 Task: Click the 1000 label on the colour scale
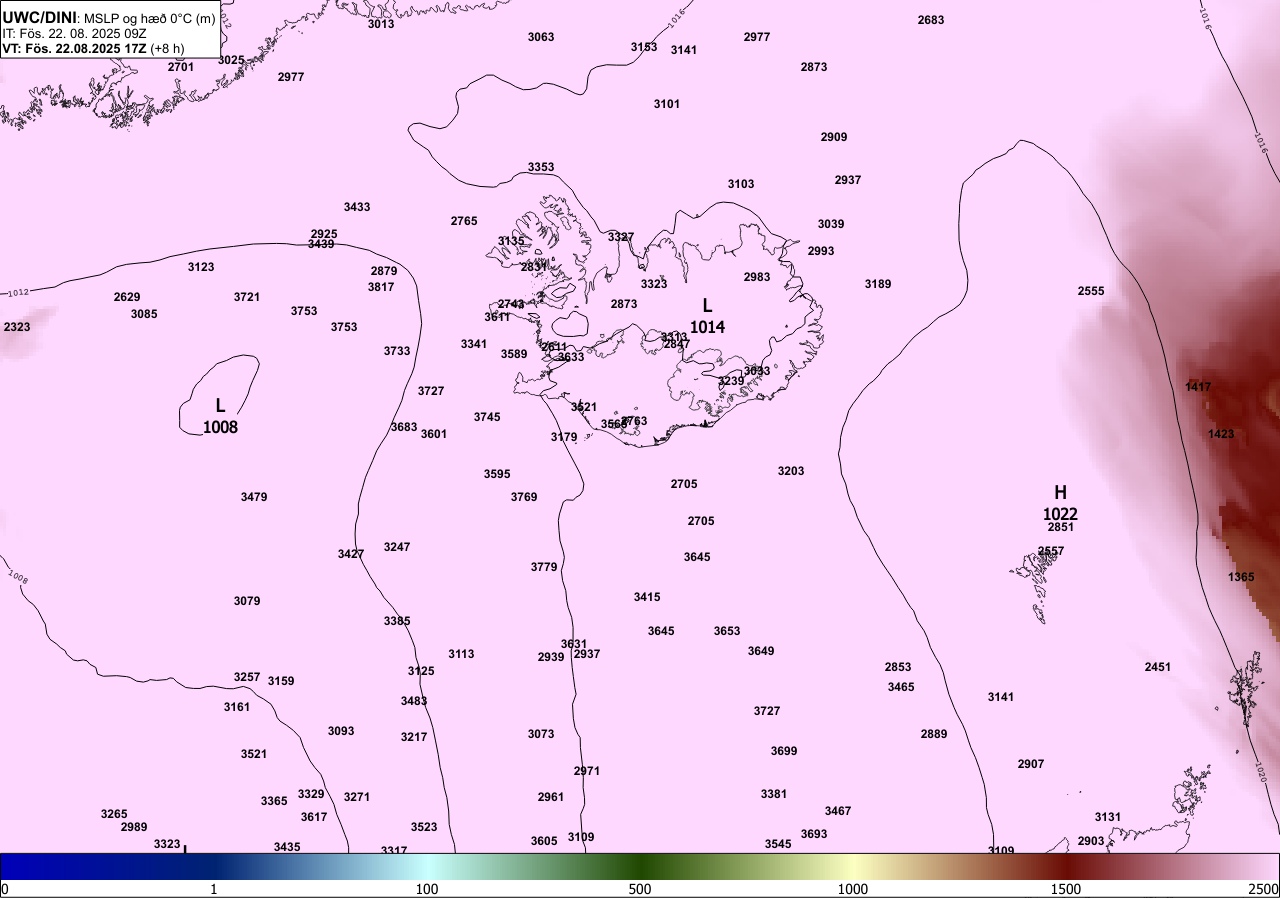coord(852,889)
